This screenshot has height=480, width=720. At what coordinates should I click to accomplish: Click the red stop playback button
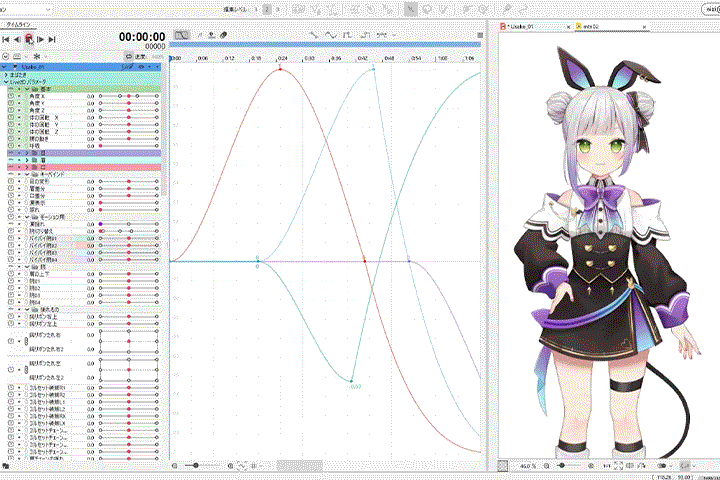coord(29,39)
